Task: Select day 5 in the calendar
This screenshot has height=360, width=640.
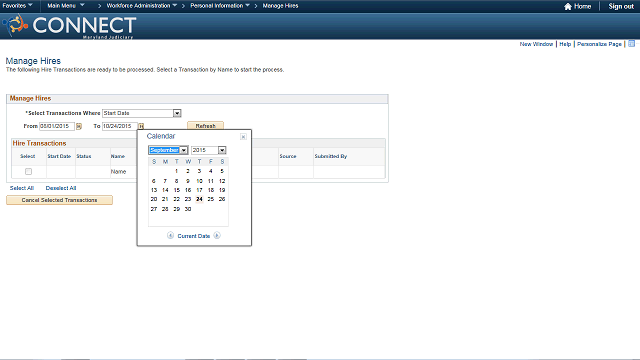Action: (x=222, y=171)
